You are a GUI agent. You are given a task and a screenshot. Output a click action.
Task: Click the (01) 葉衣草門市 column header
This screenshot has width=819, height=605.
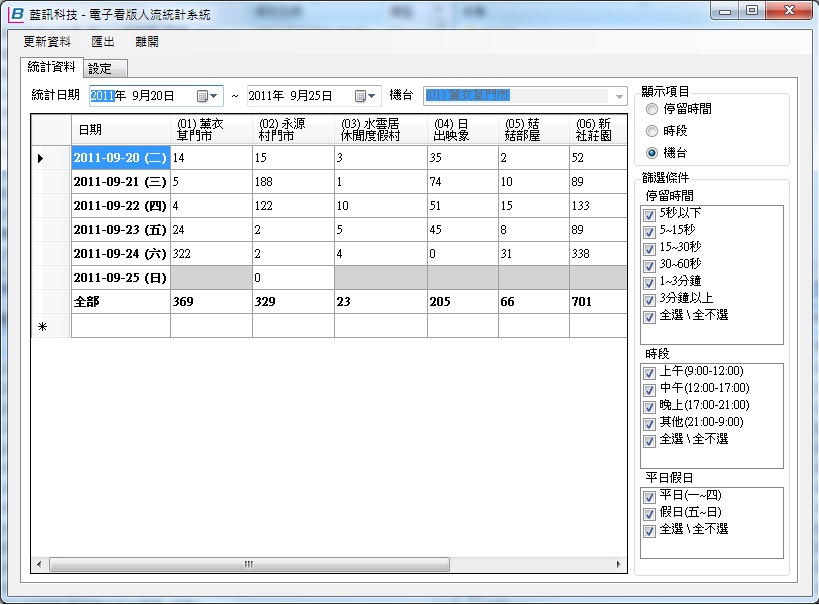[x=211, y=130]
